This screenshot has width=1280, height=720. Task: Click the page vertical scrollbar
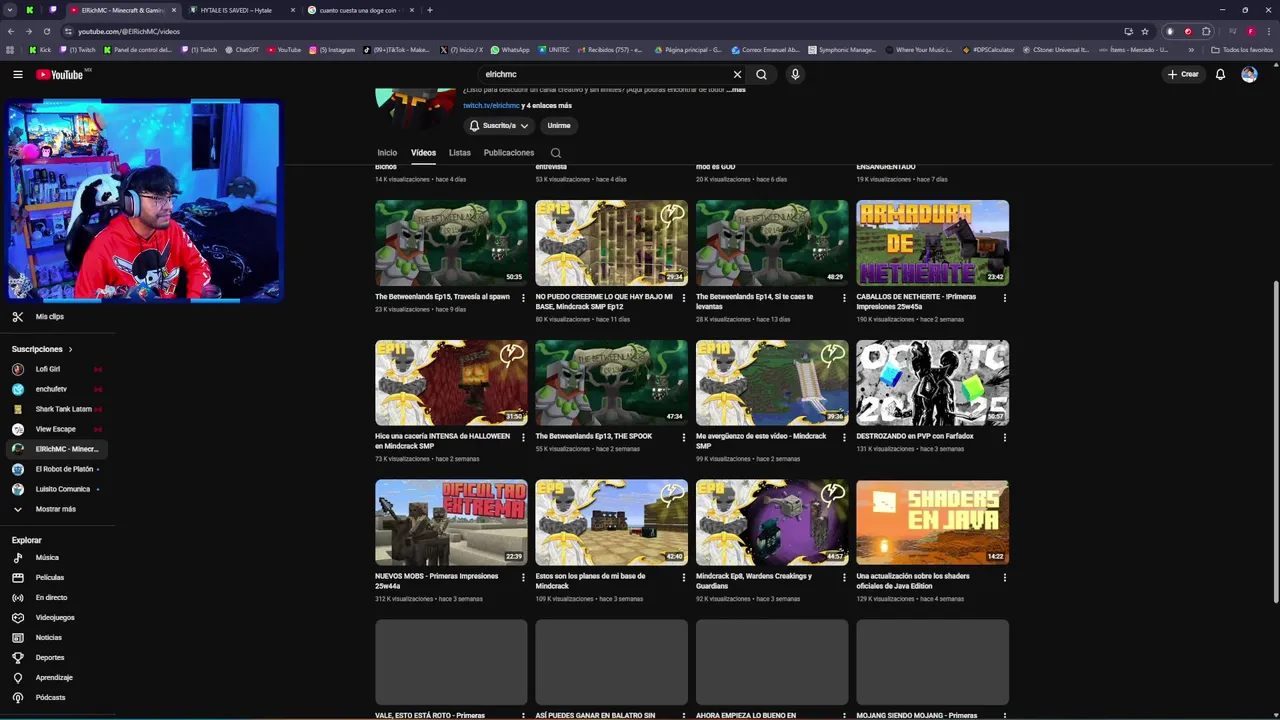[x=1275, y=440]
